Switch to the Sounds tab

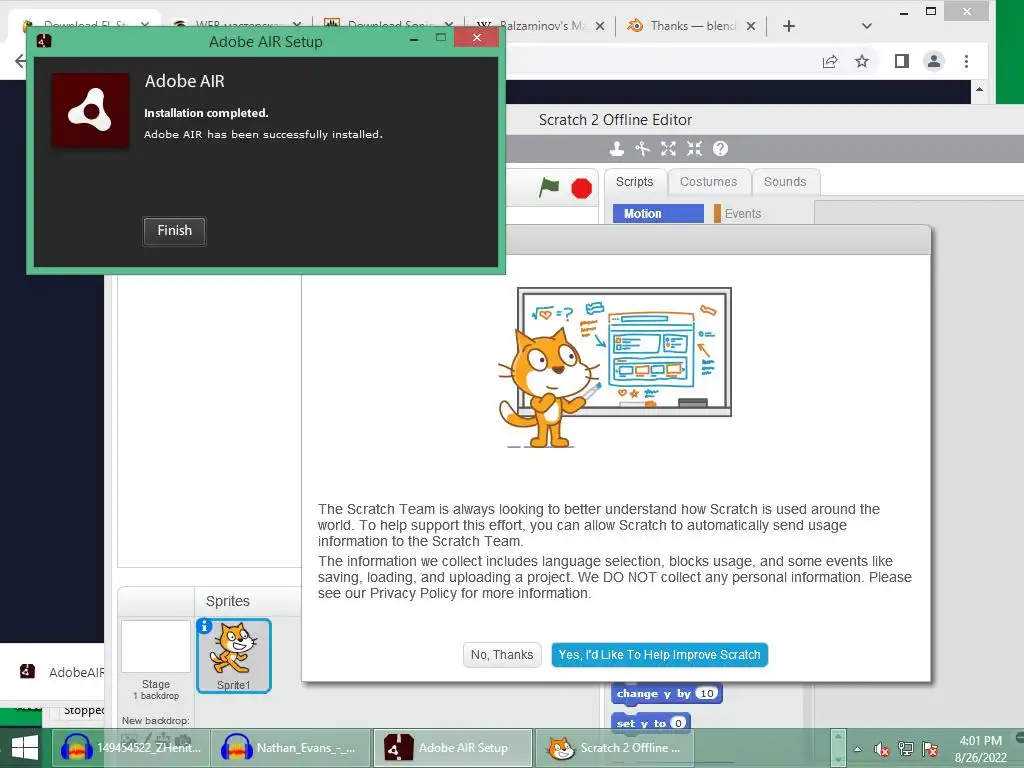pos(785,182)
